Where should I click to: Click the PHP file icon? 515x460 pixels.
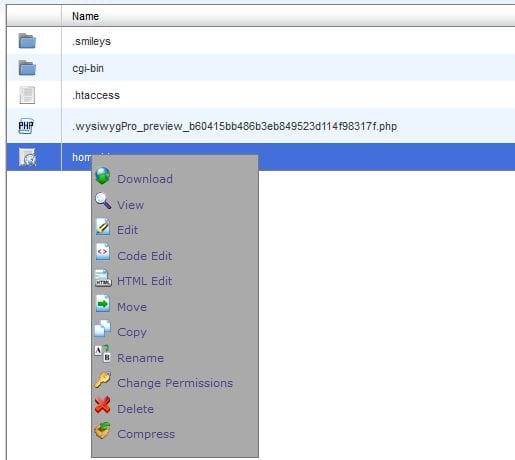point(26,126)
